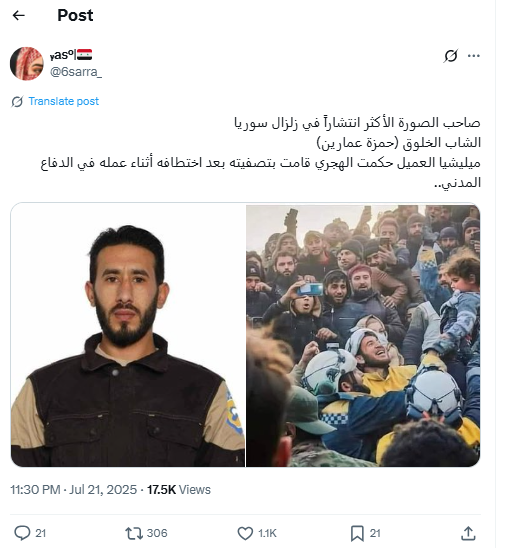
Task: Open the crowd rescue photo on right
Action: [x=363, y=336]
